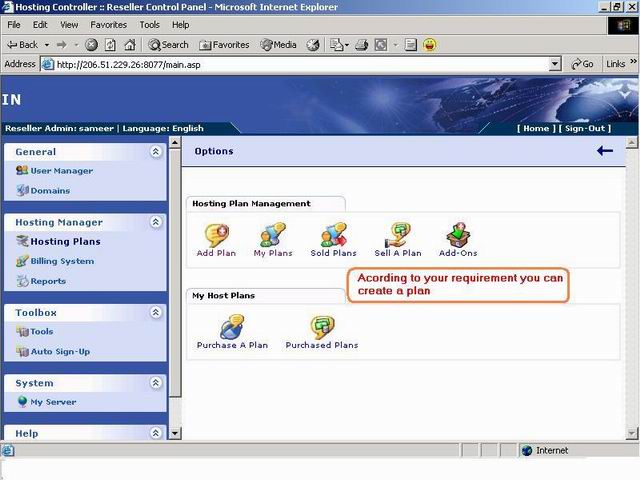Image resolution: width=640 pixels, height=480 pixels.
Task: Open the My Plans icon
Action: tap(273, 235)
